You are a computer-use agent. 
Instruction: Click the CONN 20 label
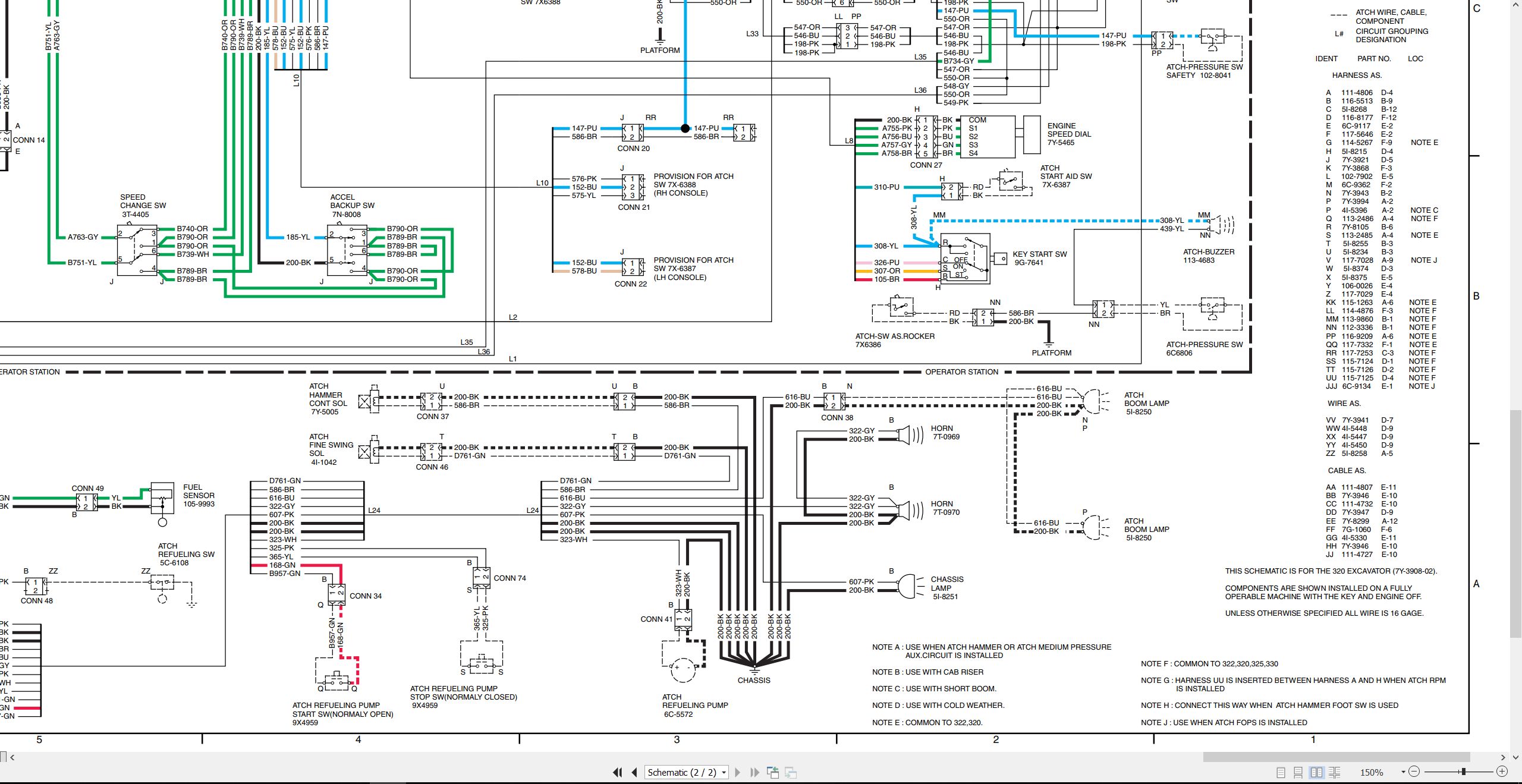tap(633, 149)
